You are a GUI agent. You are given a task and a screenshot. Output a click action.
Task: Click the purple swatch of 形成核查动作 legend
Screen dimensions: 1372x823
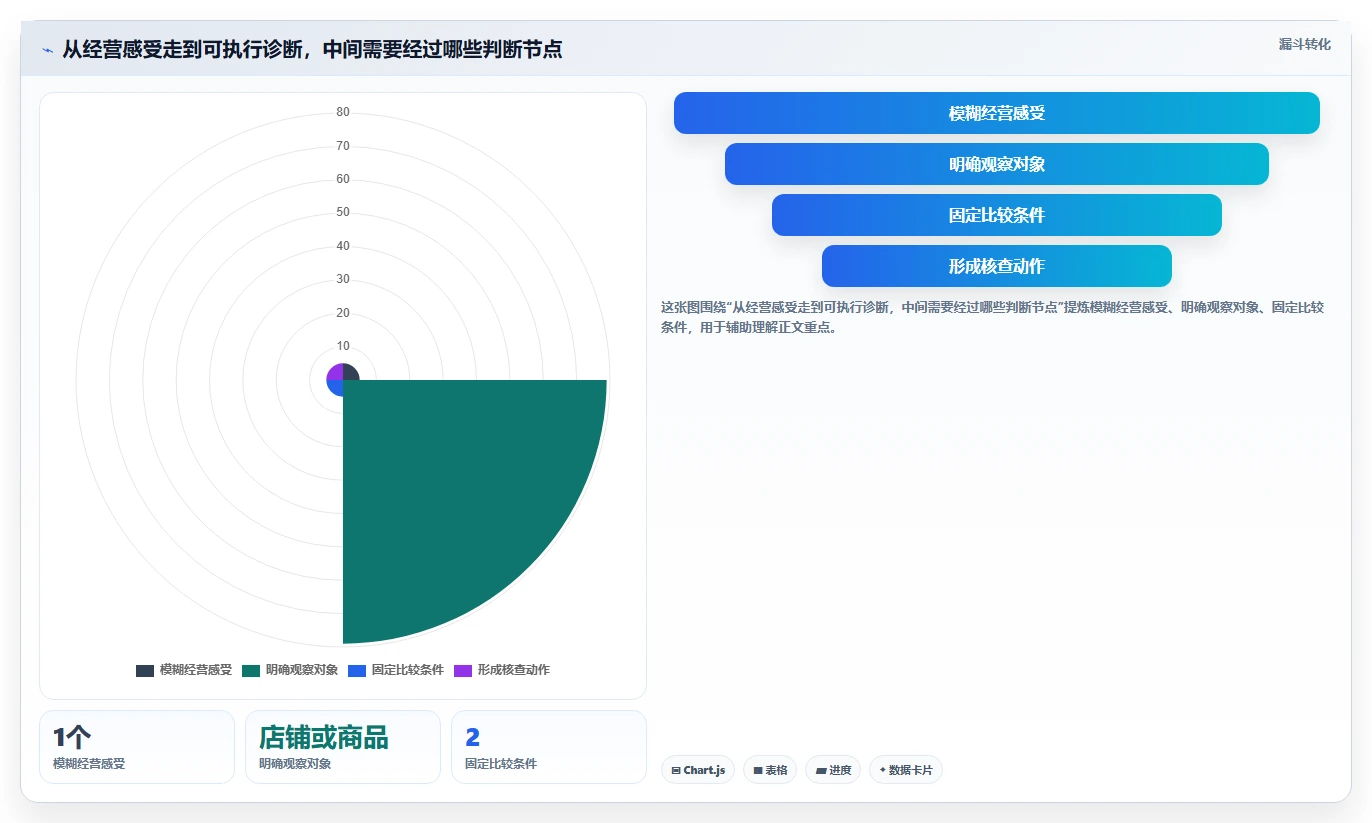tap(463, 670)
